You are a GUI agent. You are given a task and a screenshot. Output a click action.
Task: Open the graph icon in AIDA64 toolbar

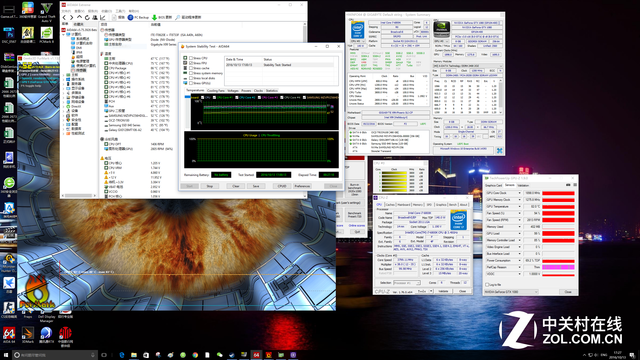point(102,18)
